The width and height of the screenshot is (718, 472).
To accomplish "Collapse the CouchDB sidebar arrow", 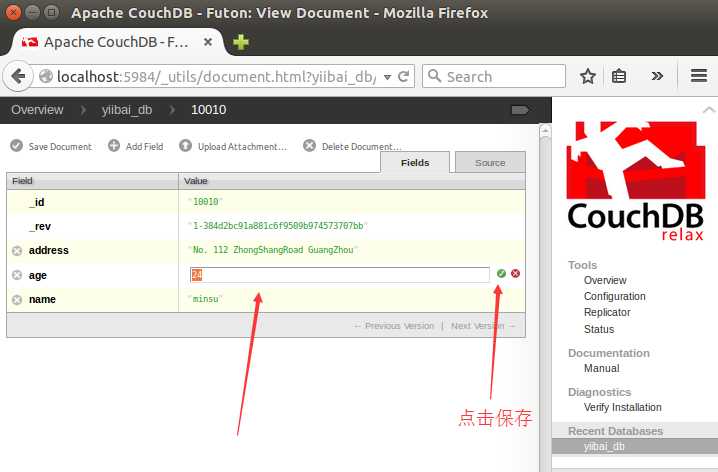I will [x=708, y=110].
